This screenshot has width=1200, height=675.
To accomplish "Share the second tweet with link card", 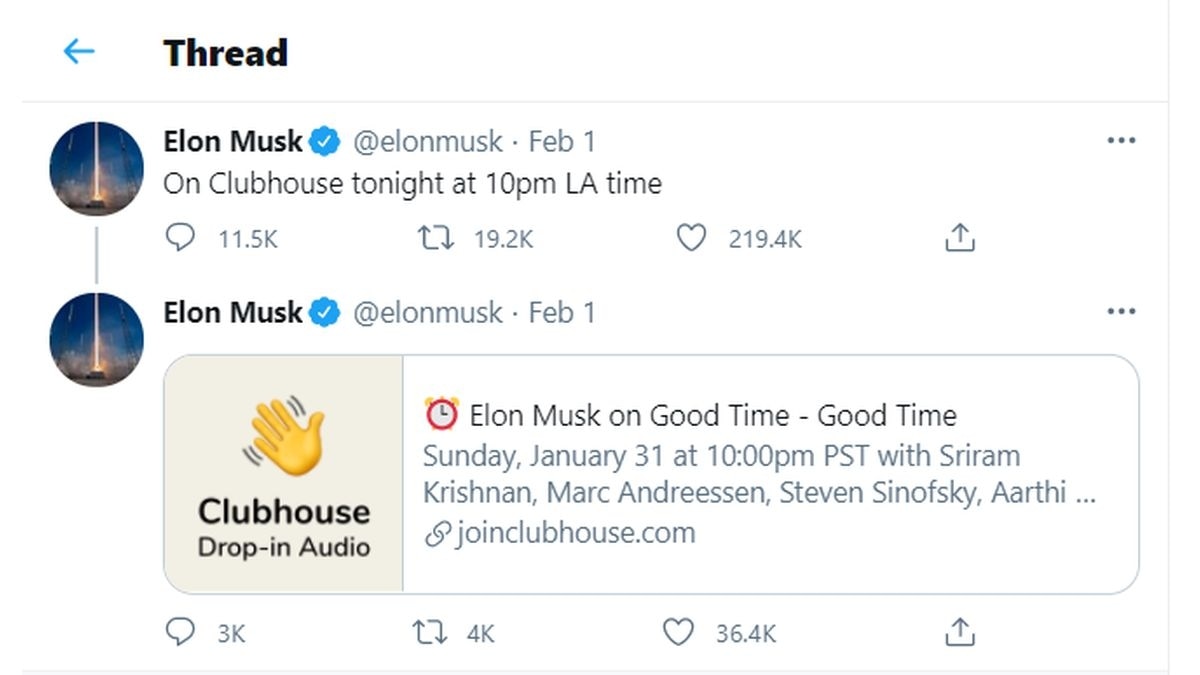I will point(959,632).
